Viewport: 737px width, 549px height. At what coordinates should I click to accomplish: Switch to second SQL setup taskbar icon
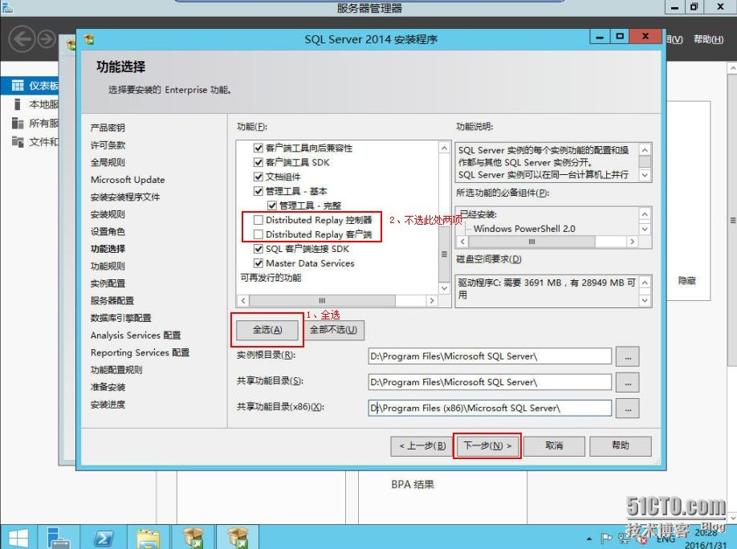click(x=238, y=538)
